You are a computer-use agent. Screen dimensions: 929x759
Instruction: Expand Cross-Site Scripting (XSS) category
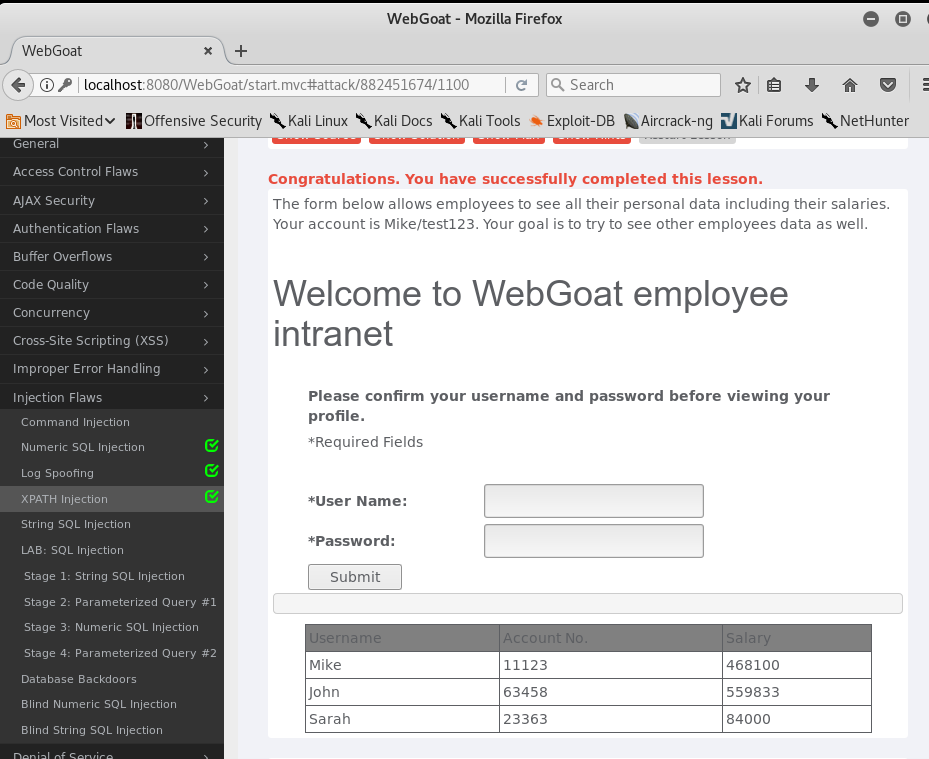pos(112,341)
